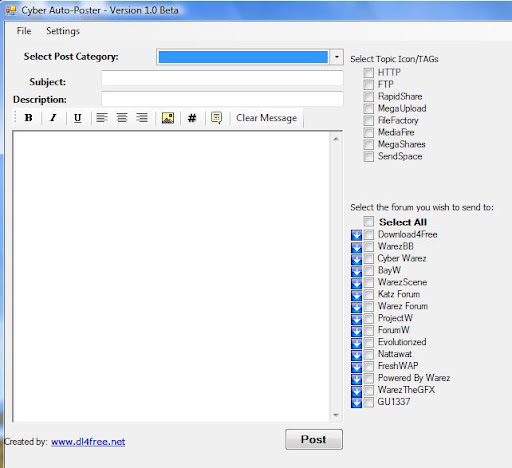The image size is (512, 468).
Task: Click into the Subject input field
Action: pyautogui.click(x=222, y=78)
